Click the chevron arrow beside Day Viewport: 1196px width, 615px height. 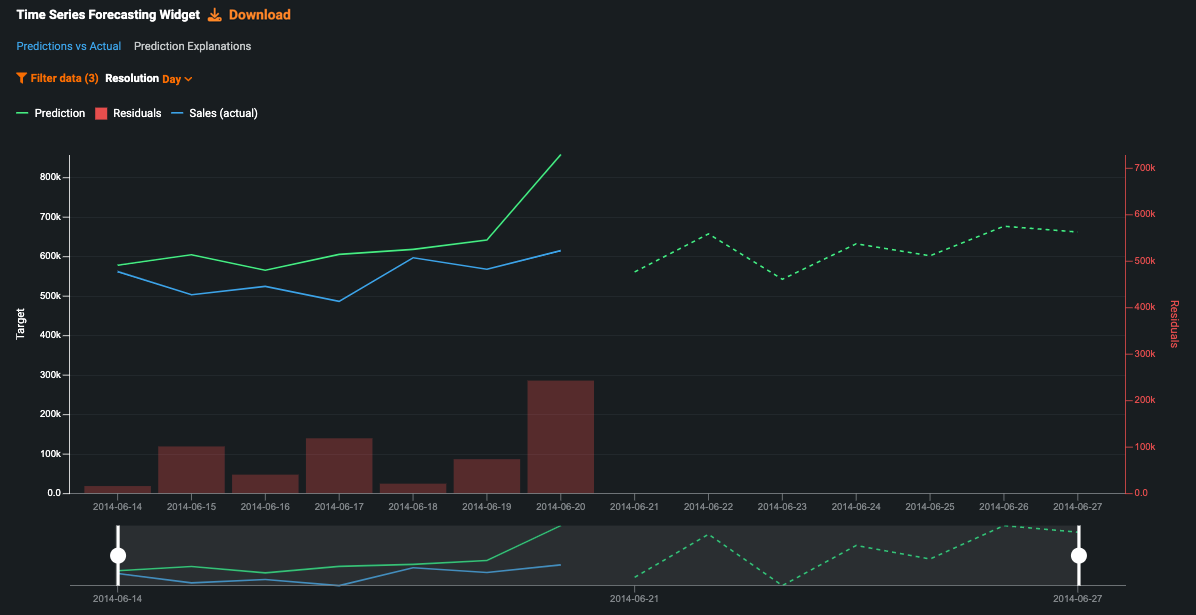(188, 79)
